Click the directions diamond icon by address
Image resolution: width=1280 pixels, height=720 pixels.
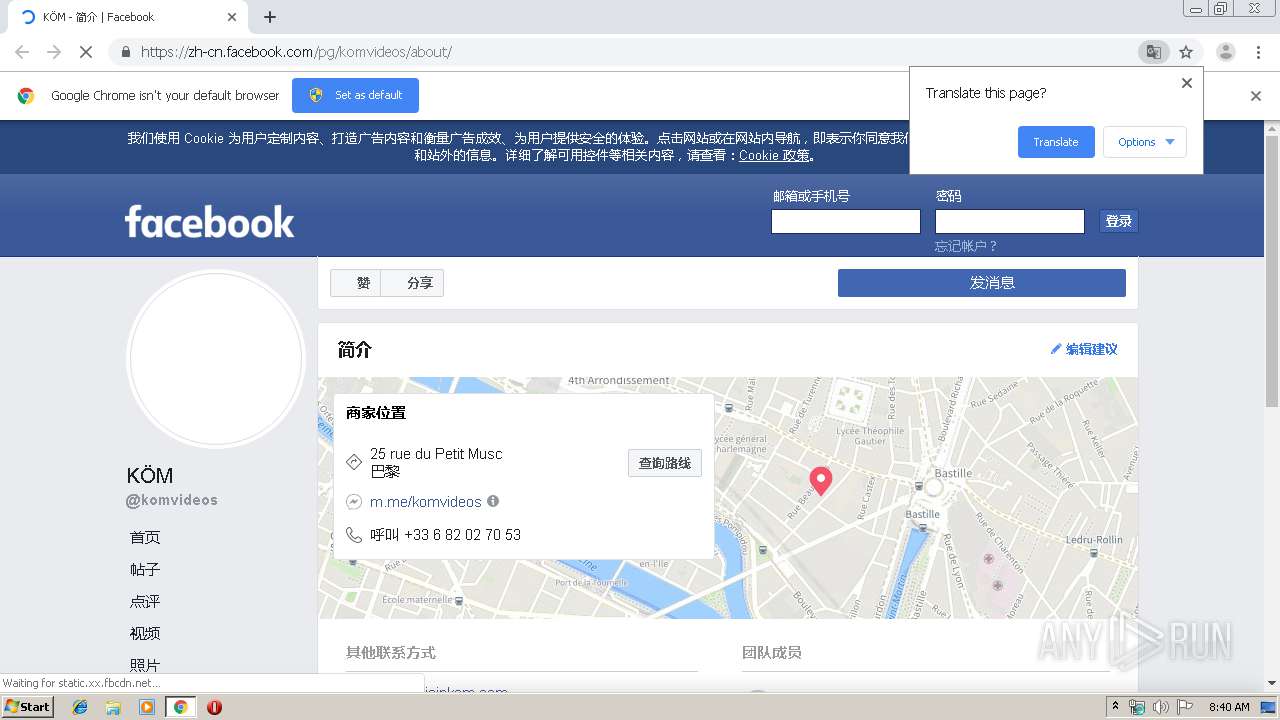[353, 462]
